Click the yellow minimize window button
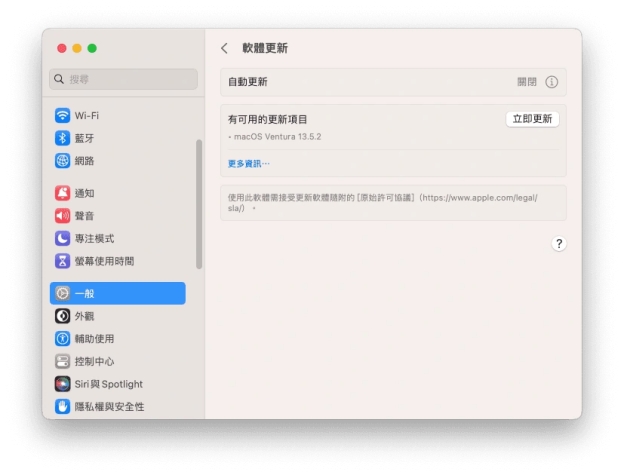This screenshot has width=624, height=476. pyautogui.click(x=77, y=48)
